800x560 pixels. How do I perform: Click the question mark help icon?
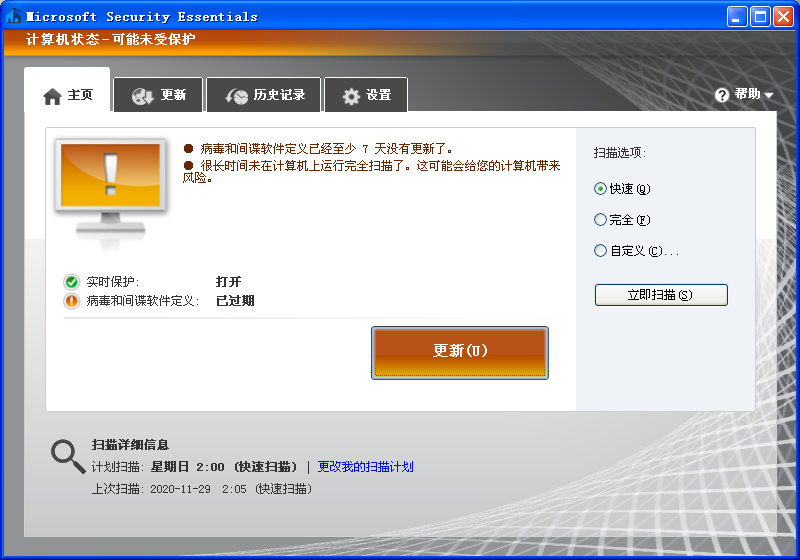pos(721,95)
